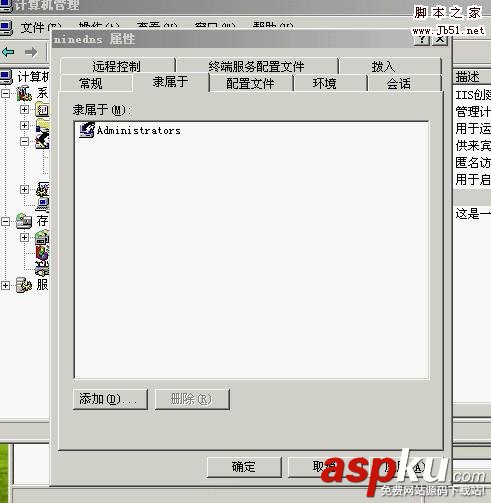Screen dimensions: 491x503
Task: Expand the event viewer tree node
Action: coord(24,109)
